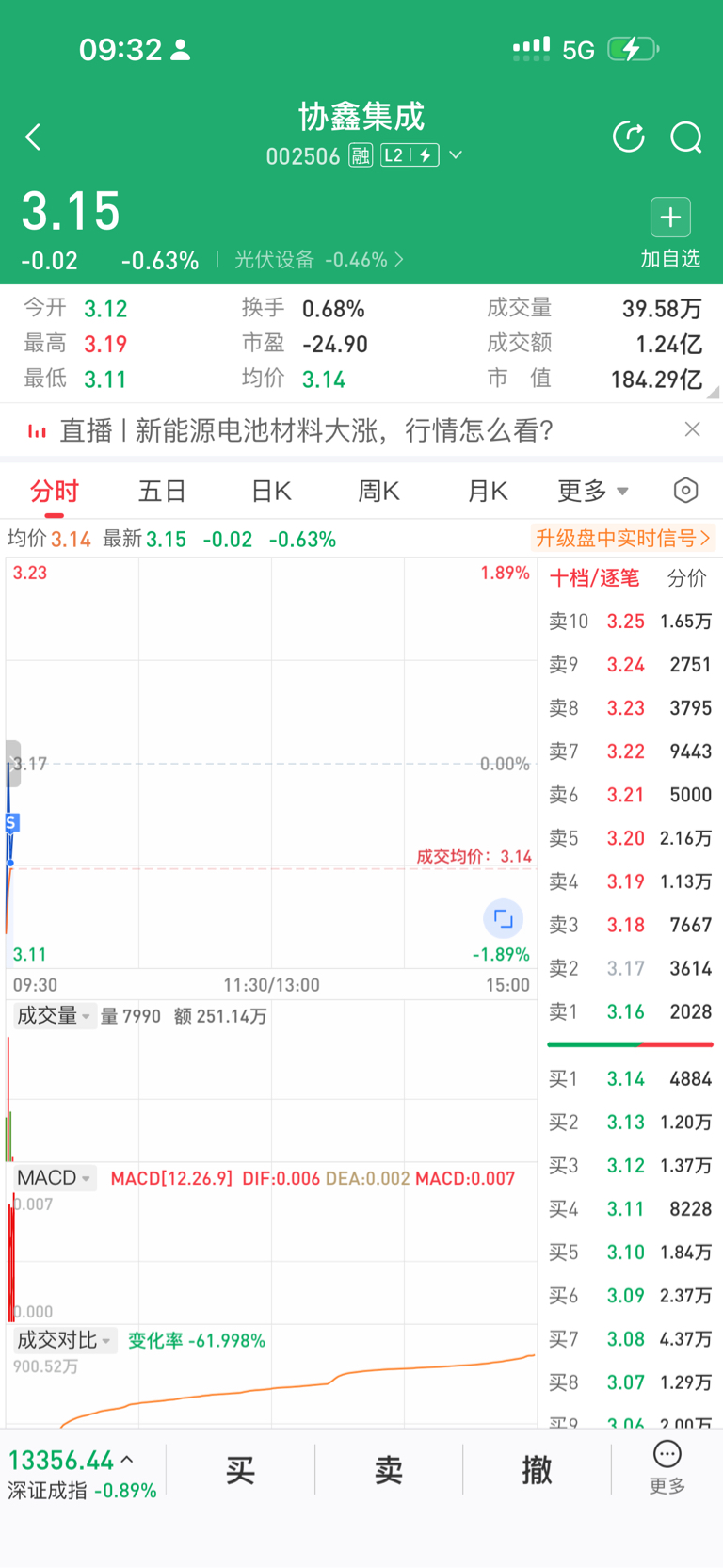Expand 深证成指 index ticker arrow
The image size is (723, 1568).
point(127,1460)
